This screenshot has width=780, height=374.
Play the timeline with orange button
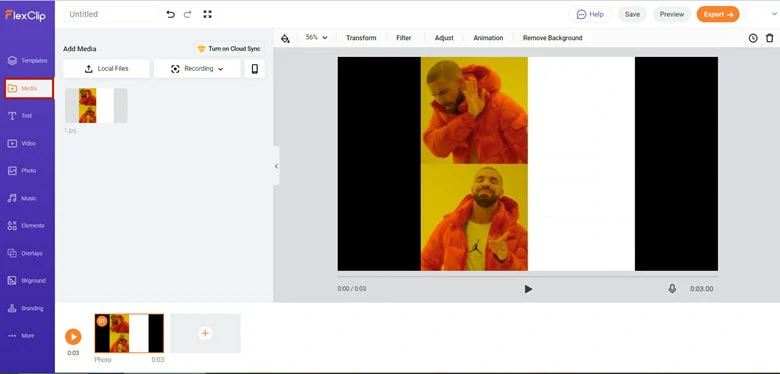point(73,337)
